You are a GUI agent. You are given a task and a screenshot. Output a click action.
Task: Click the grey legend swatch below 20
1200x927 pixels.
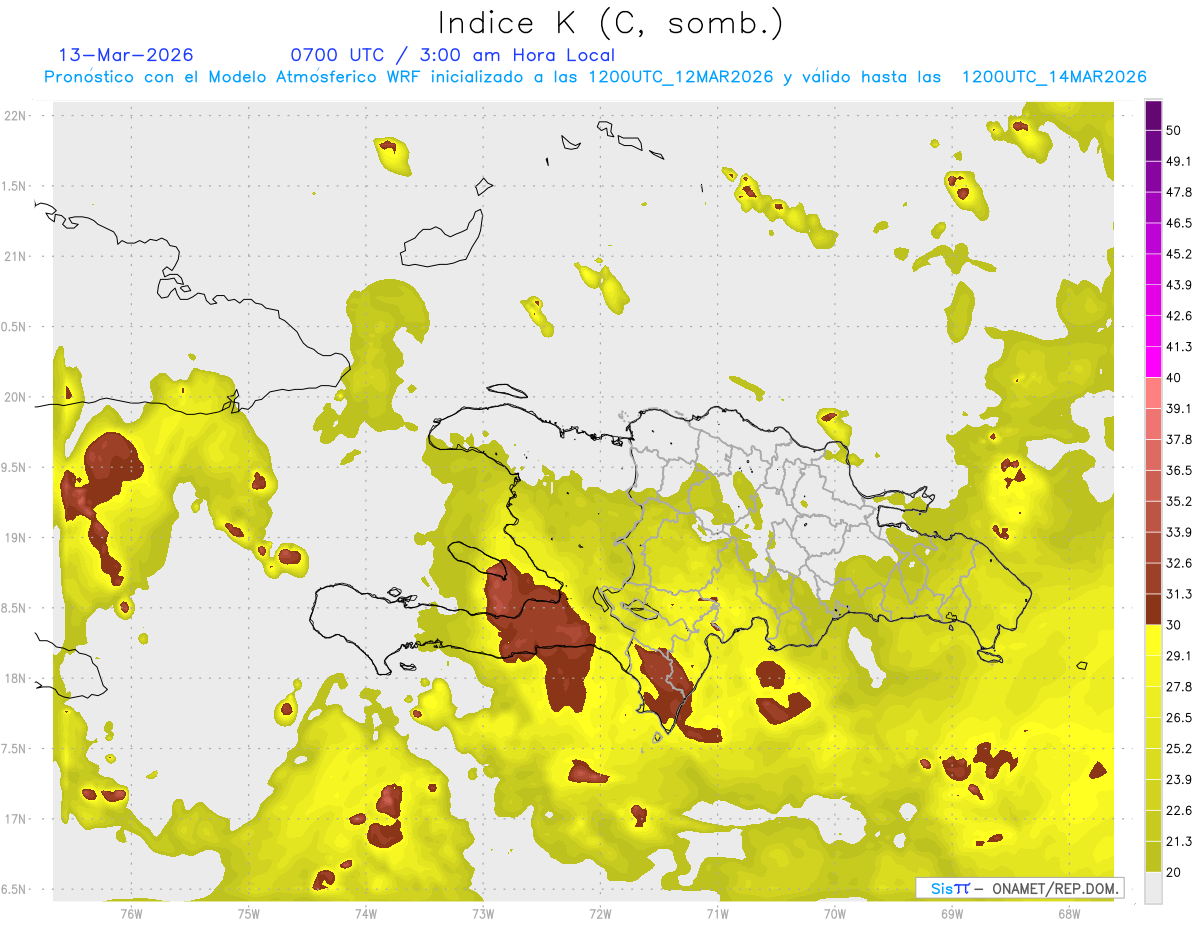pos(1153,888)
